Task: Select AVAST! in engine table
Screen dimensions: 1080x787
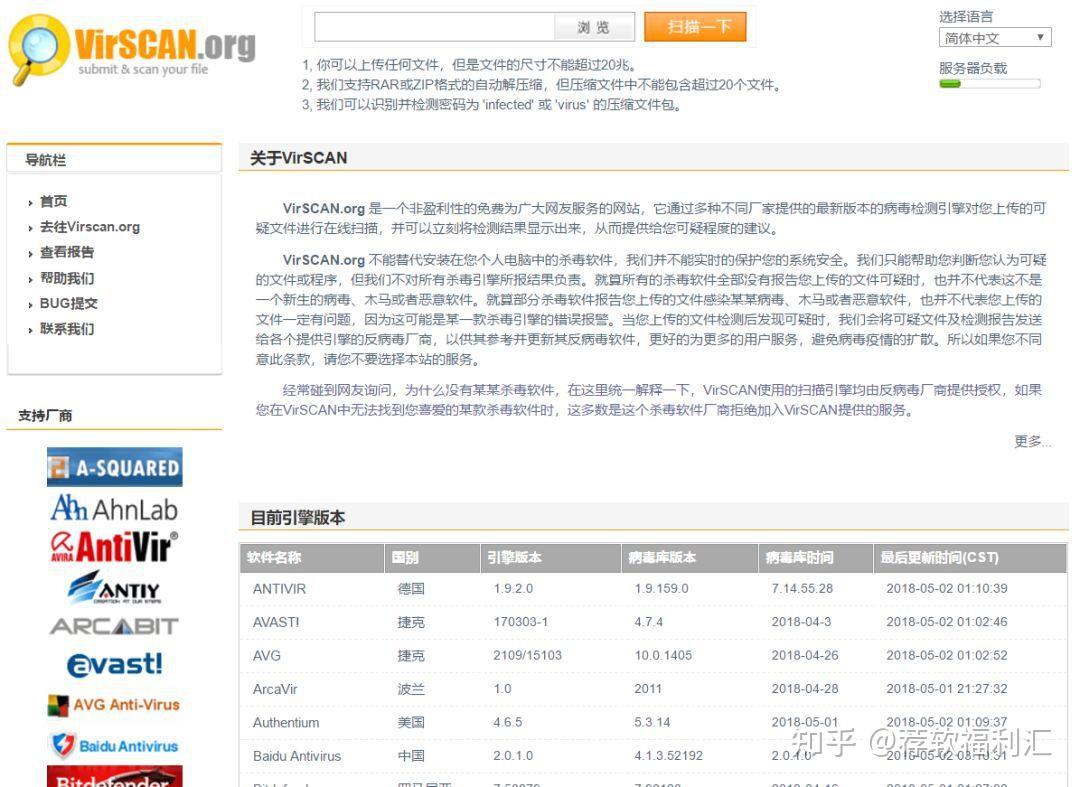Action: point(276,622)
